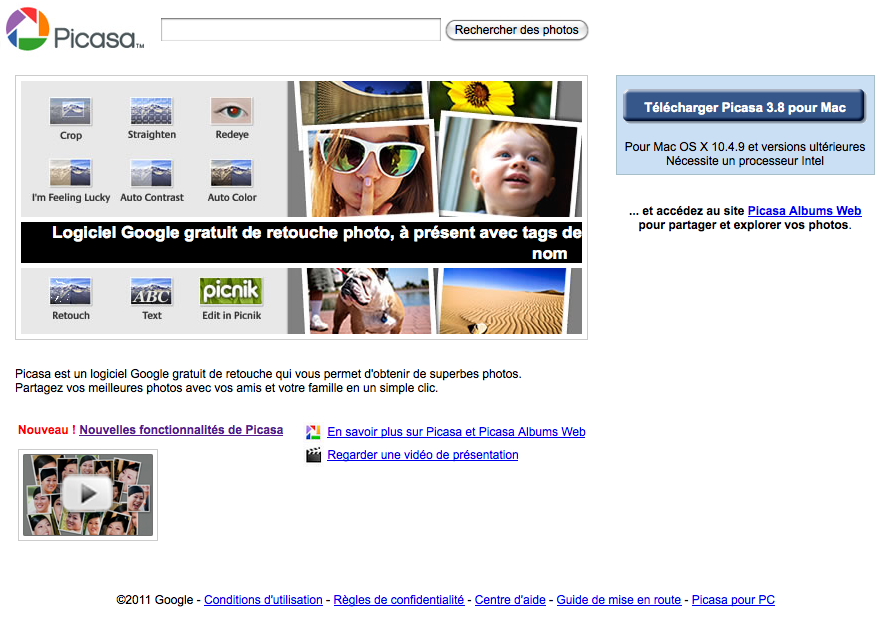Select the Crop tool icon
890x621 pixels.
(71, 110)
